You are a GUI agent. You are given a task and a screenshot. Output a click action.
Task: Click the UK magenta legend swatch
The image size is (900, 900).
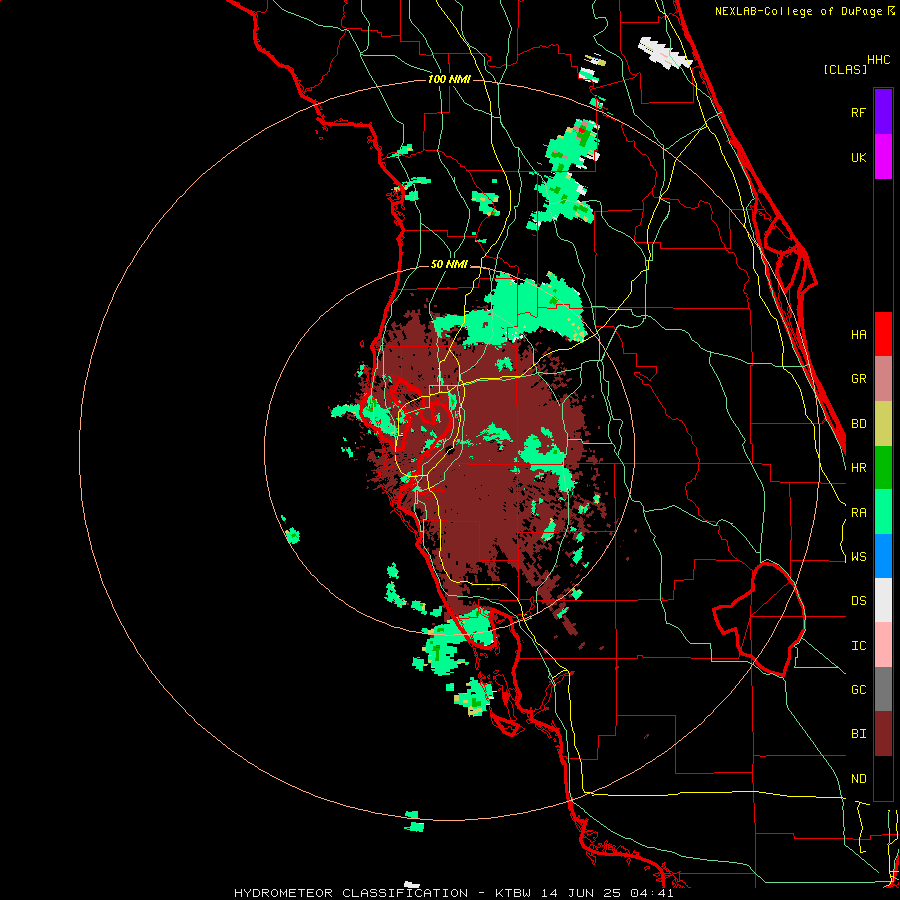883,157
